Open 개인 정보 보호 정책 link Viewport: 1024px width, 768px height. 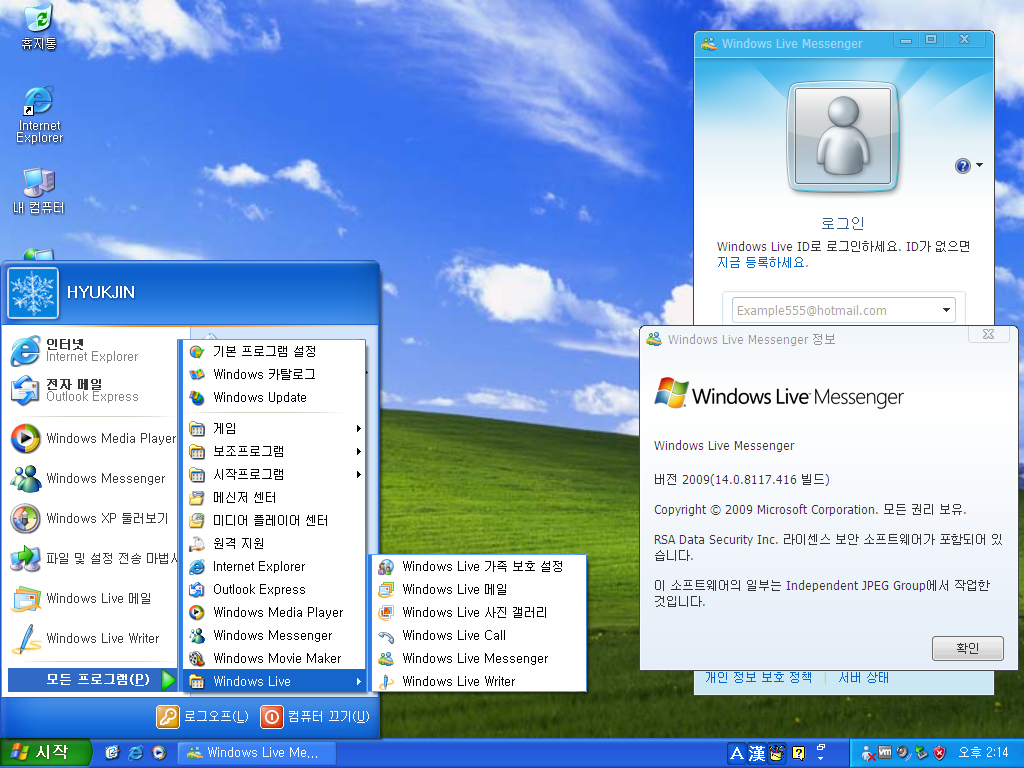758,677
